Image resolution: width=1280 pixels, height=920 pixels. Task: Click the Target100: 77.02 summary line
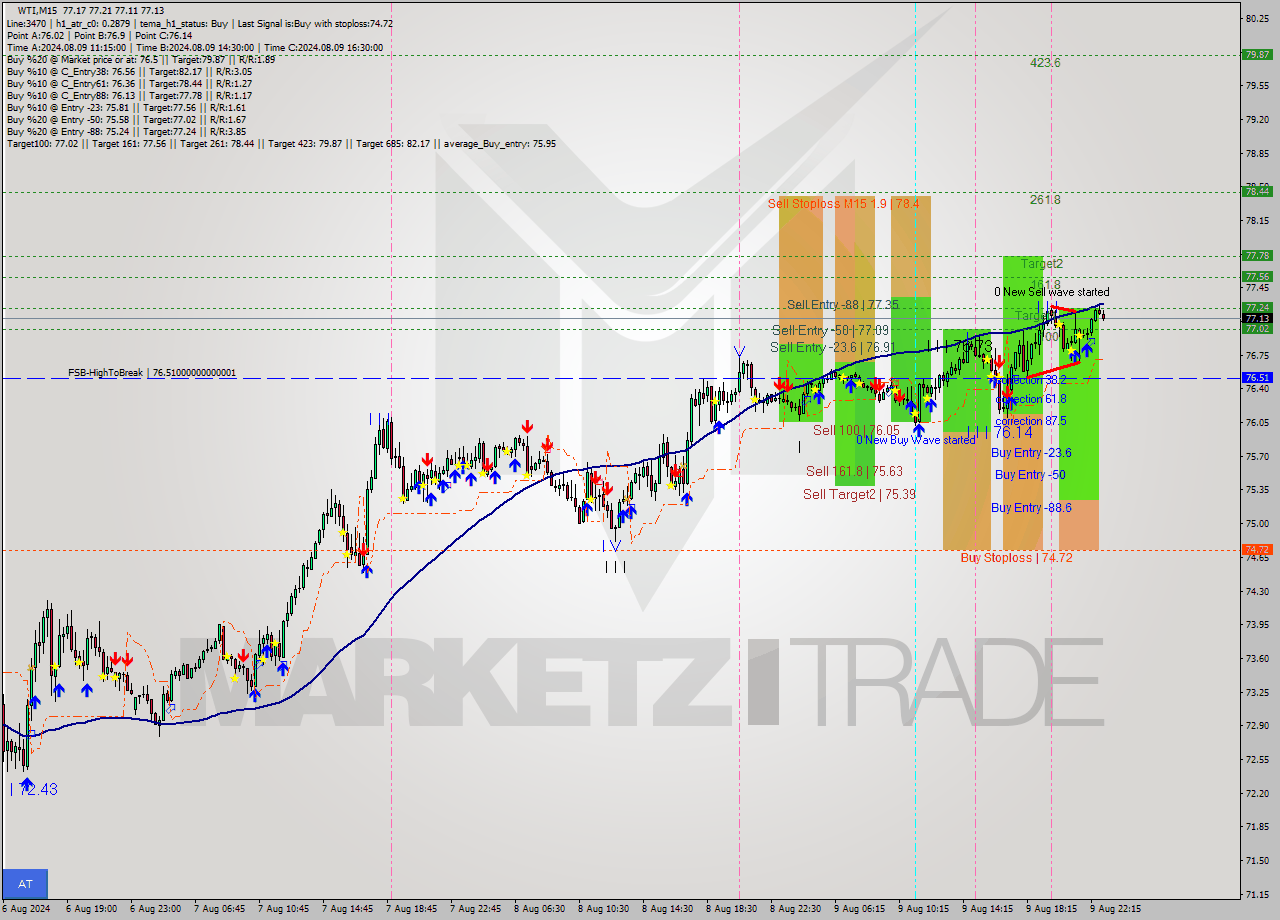coord(281,144)
